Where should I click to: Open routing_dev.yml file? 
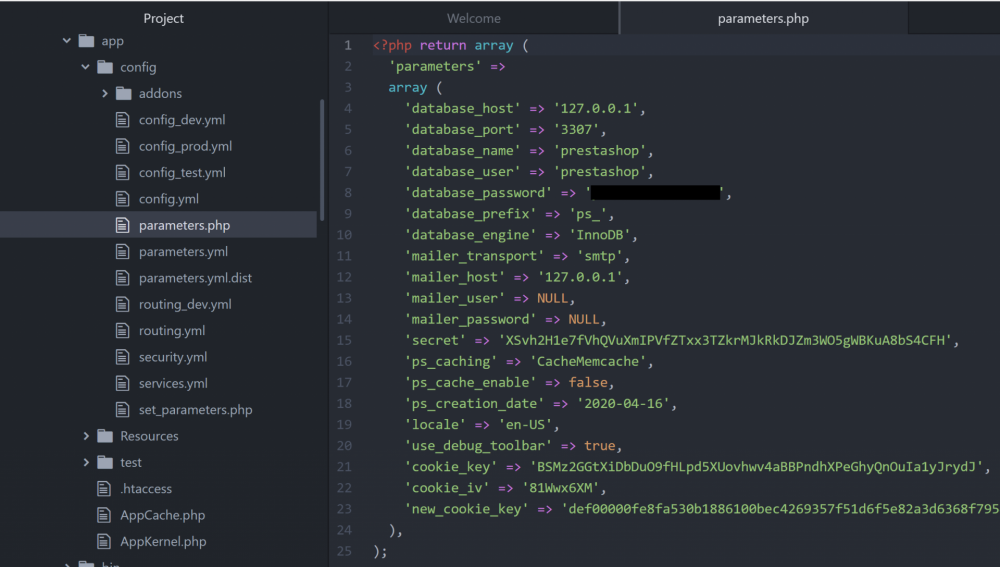tap(185, 304)
